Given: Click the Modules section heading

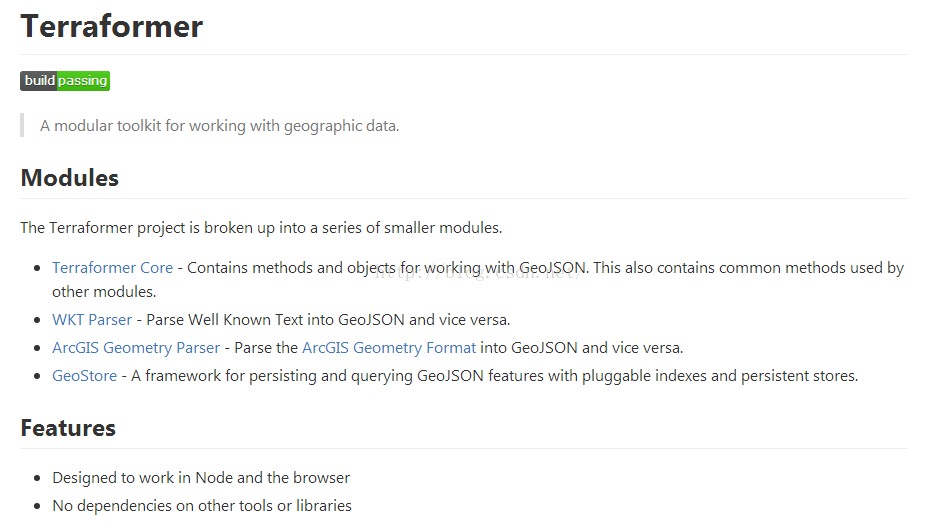Looking at the screenshot, I should [70, 178].
